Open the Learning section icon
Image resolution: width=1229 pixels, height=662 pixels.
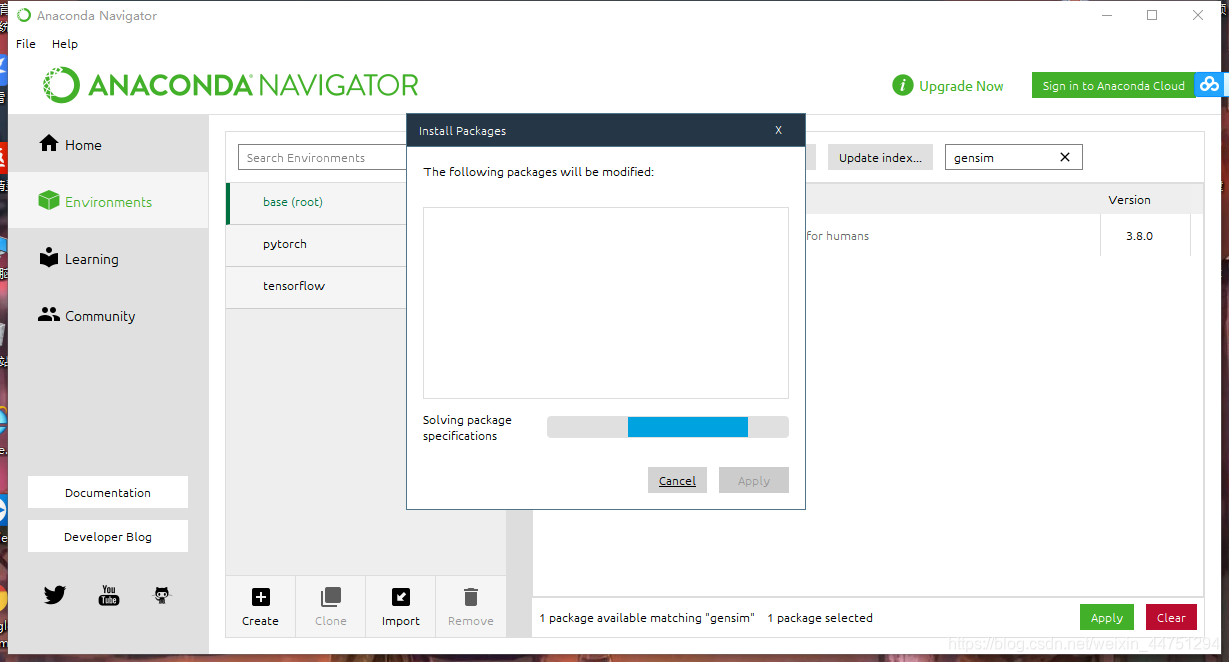pyautogui.click(x=49, y=258)
